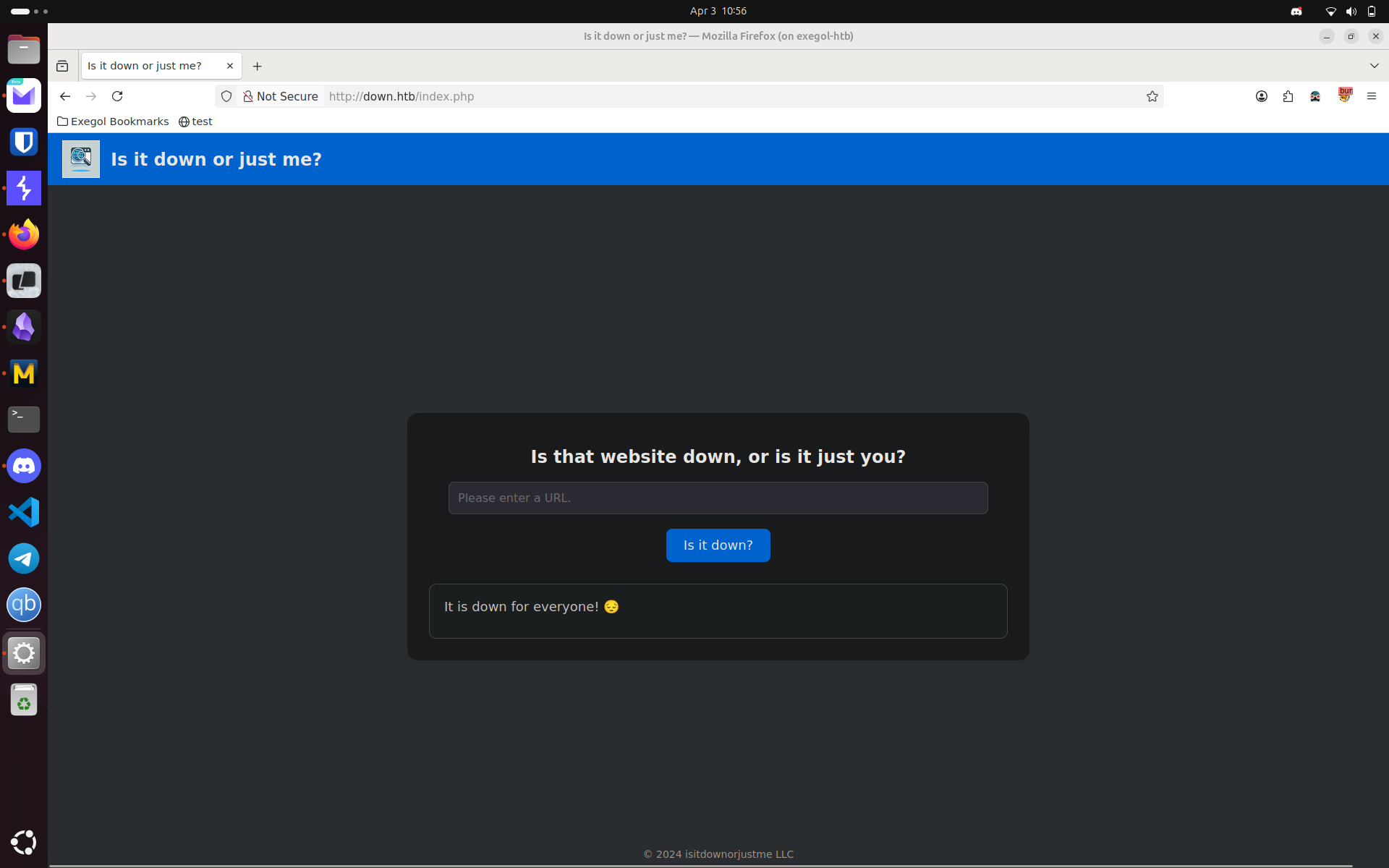Go back to previous page

tap(65, 96)
